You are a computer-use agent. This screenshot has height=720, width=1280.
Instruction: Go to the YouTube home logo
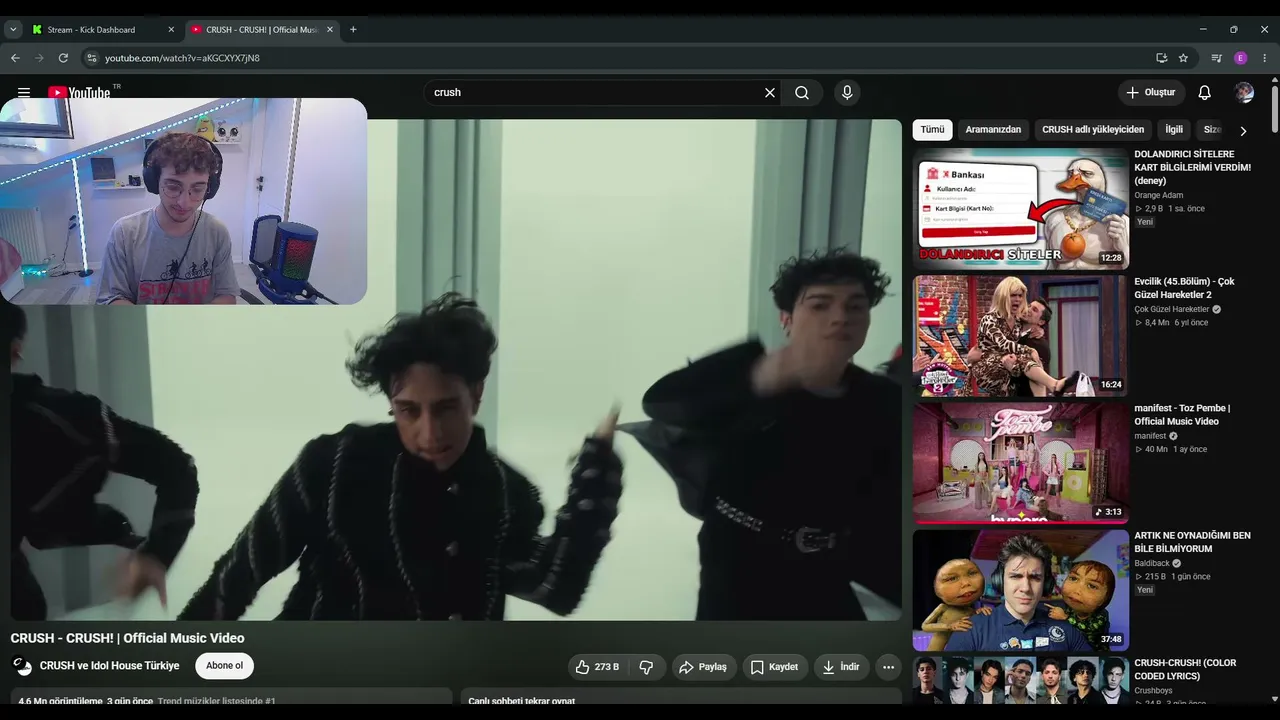pyautogui.click(x=79, y=93)
